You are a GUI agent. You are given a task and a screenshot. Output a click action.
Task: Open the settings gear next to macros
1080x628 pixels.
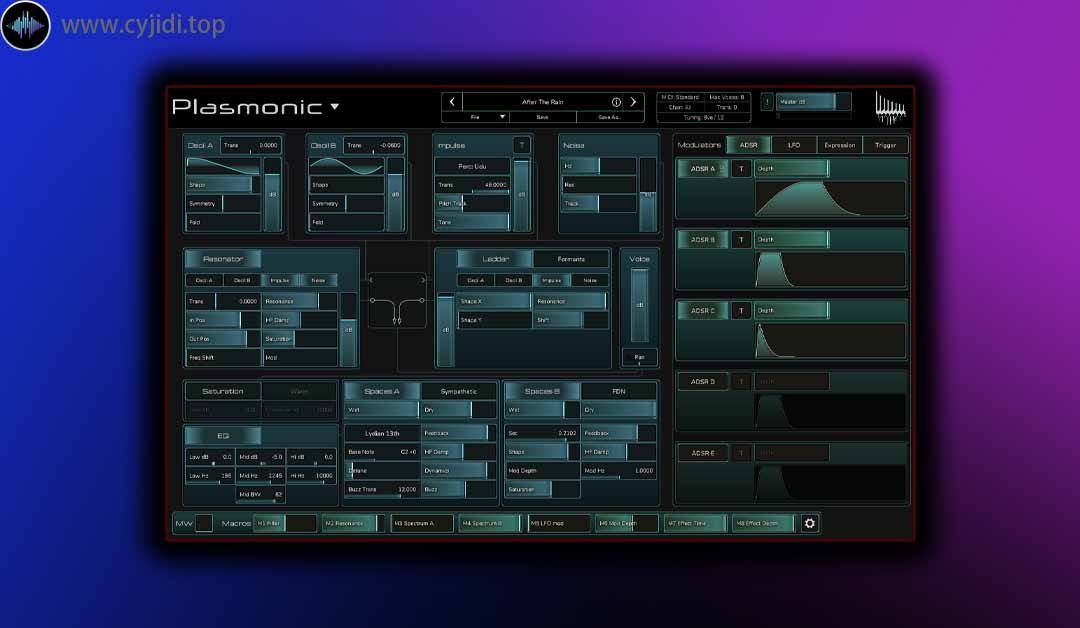click(x=809, y=523)
